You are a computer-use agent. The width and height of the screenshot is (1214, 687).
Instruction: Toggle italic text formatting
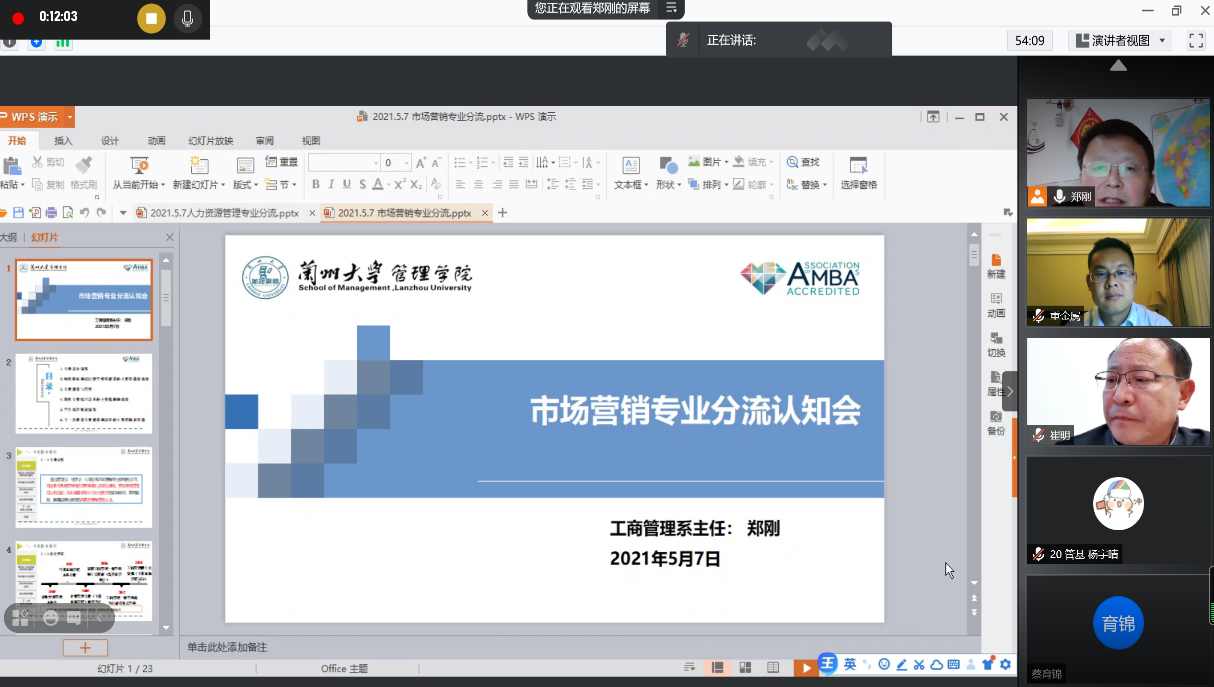click(331, 185)
